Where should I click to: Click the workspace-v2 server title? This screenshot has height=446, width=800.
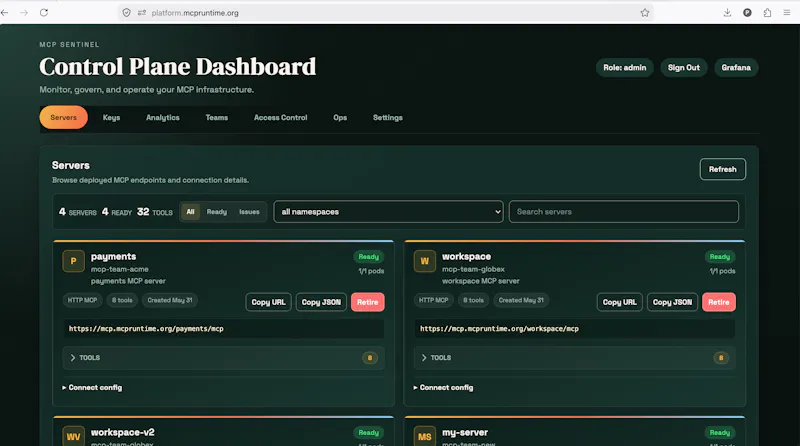(123, 432)
